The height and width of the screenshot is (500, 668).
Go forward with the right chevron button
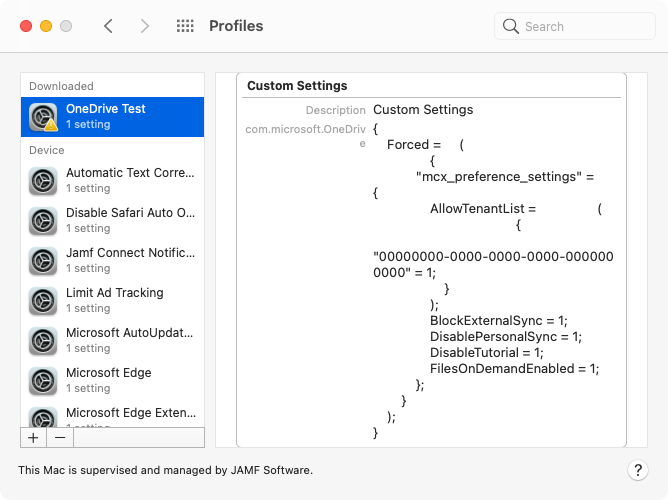click(145, 26)
